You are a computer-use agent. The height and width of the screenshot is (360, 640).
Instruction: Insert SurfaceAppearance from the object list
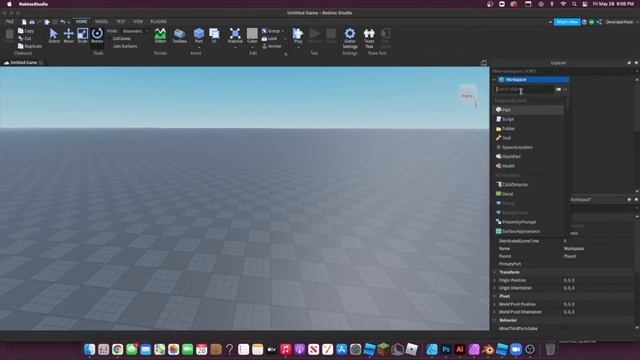pos(529,231)
